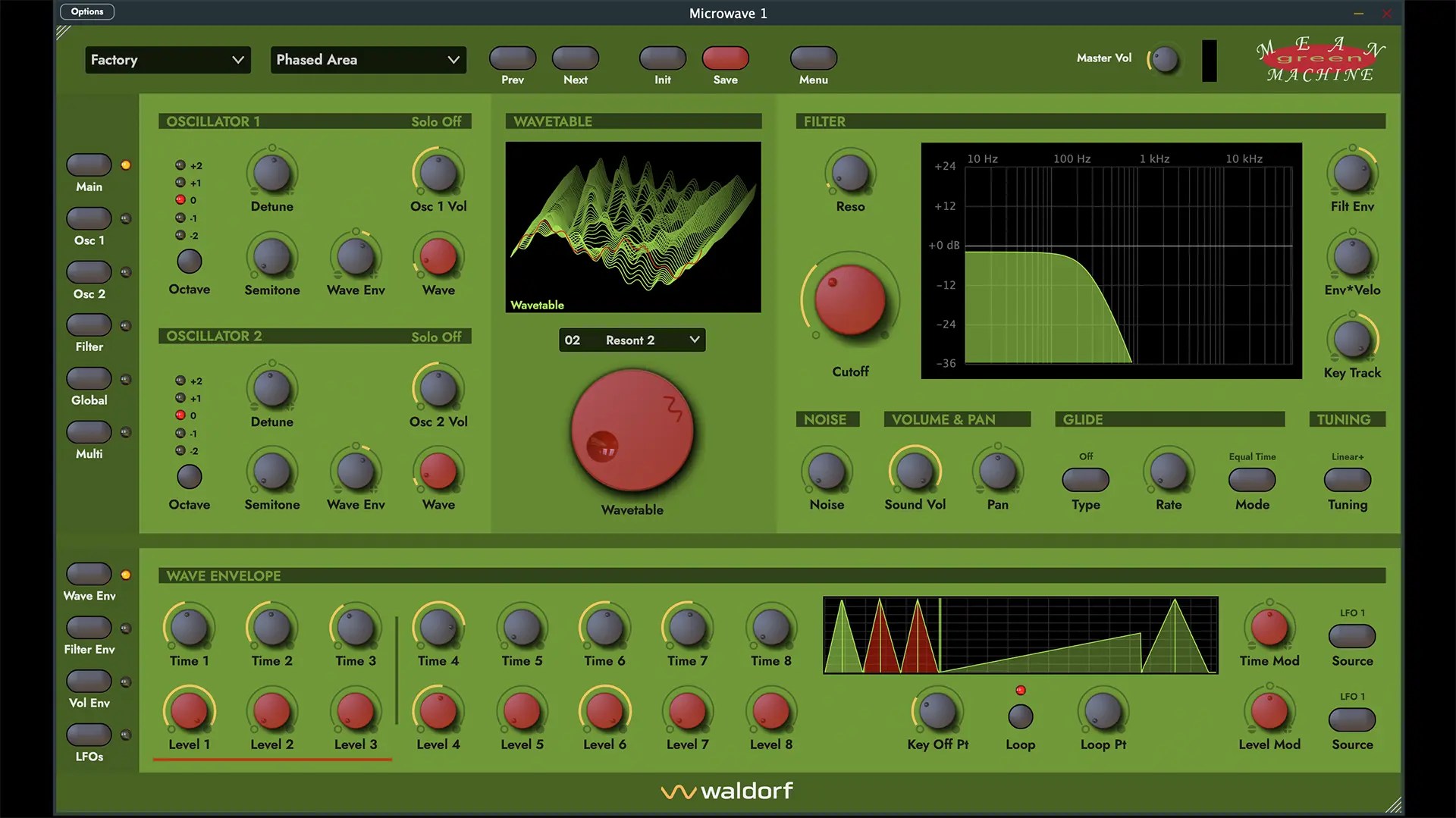Click the red Time Mod knob

click(1269, 628)
